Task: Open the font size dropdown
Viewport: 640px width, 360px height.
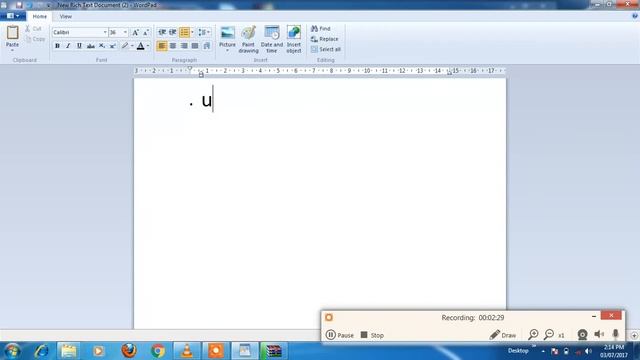Action: click(125, 32)
